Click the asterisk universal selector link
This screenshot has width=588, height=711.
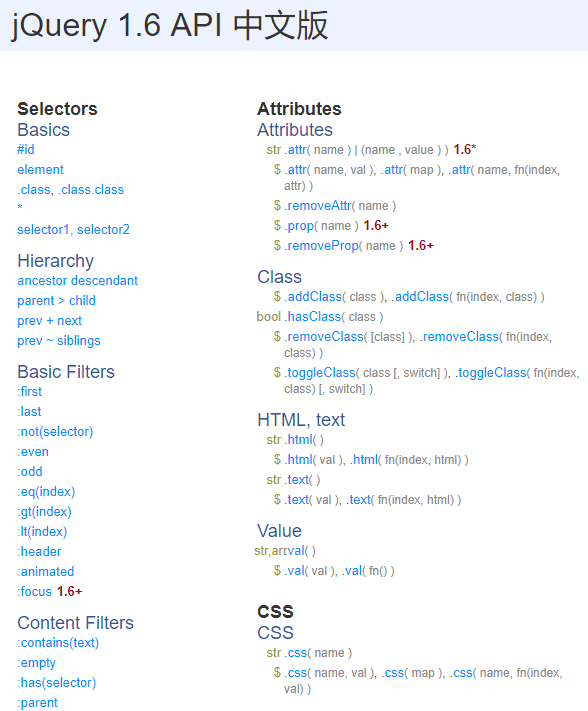[20, 208]
